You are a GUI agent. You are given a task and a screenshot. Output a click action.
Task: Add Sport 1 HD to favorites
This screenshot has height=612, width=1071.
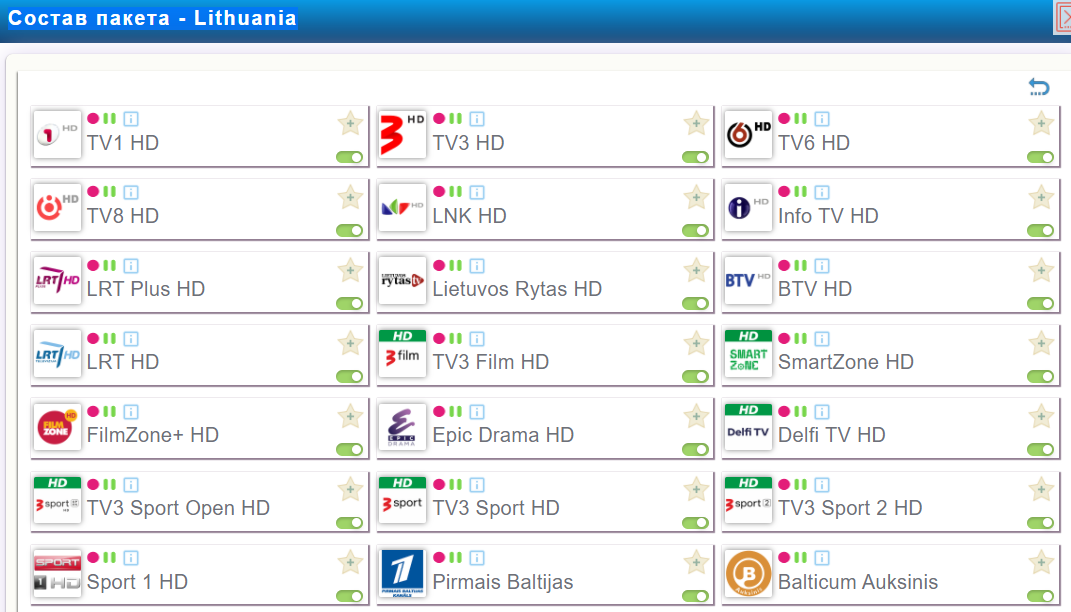pyautogui.click(x=350, y=562)
